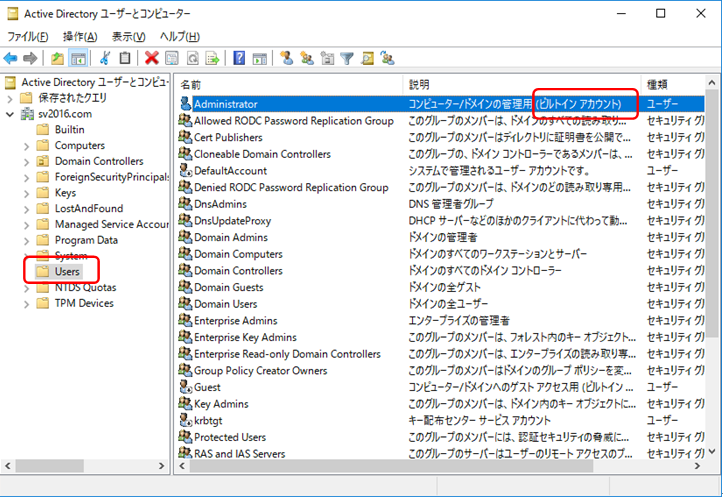Select the Builtin container in tree
This screenshot has height=497, width=723.
point(70,130)
